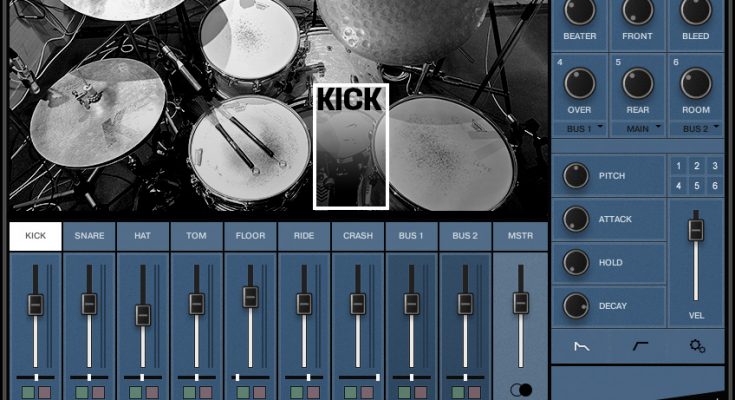735x400 pixels.
Task: Open the BUS 2 output dropdown under ROOM
Action: coord(696,129)
